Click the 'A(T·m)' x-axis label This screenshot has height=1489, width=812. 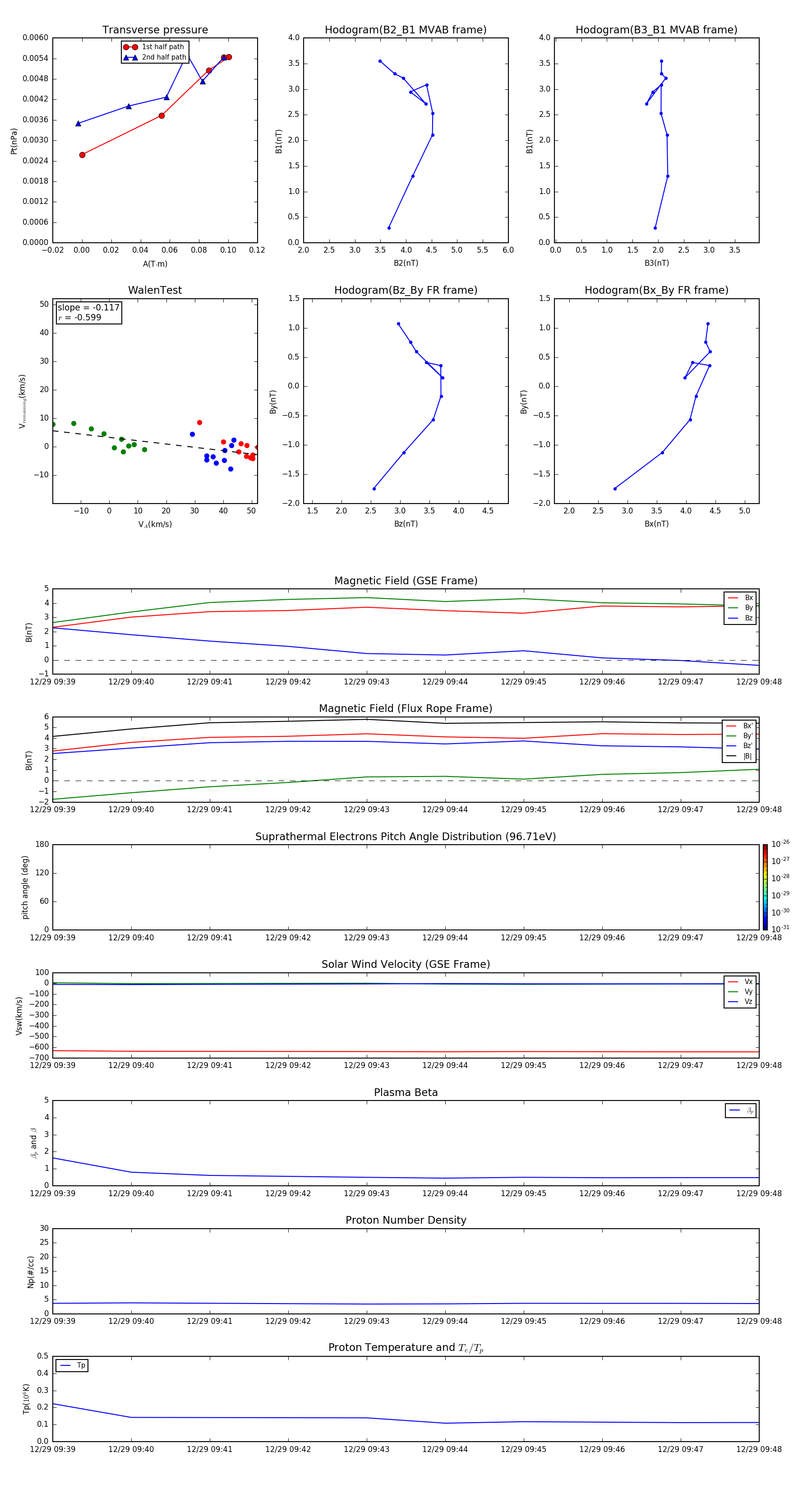[155, 264]
